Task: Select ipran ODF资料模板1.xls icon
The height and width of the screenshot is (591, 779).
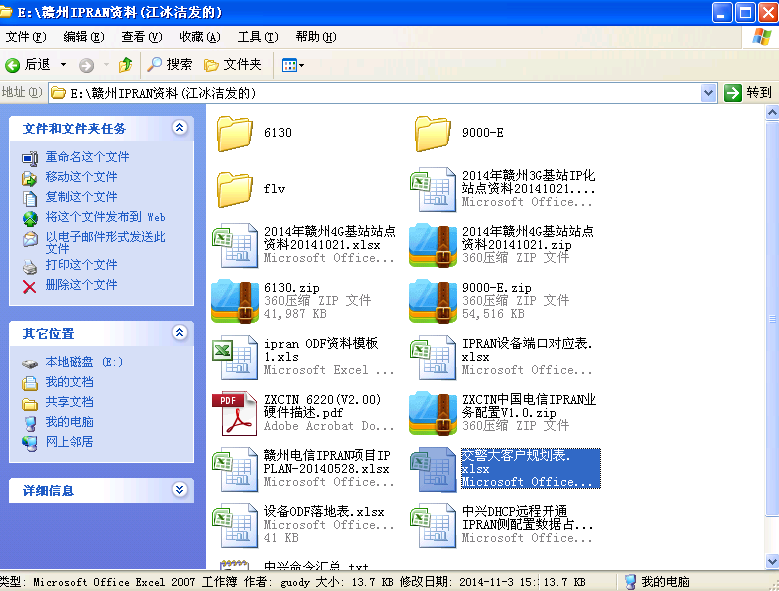Action: (x=234, y=358)
